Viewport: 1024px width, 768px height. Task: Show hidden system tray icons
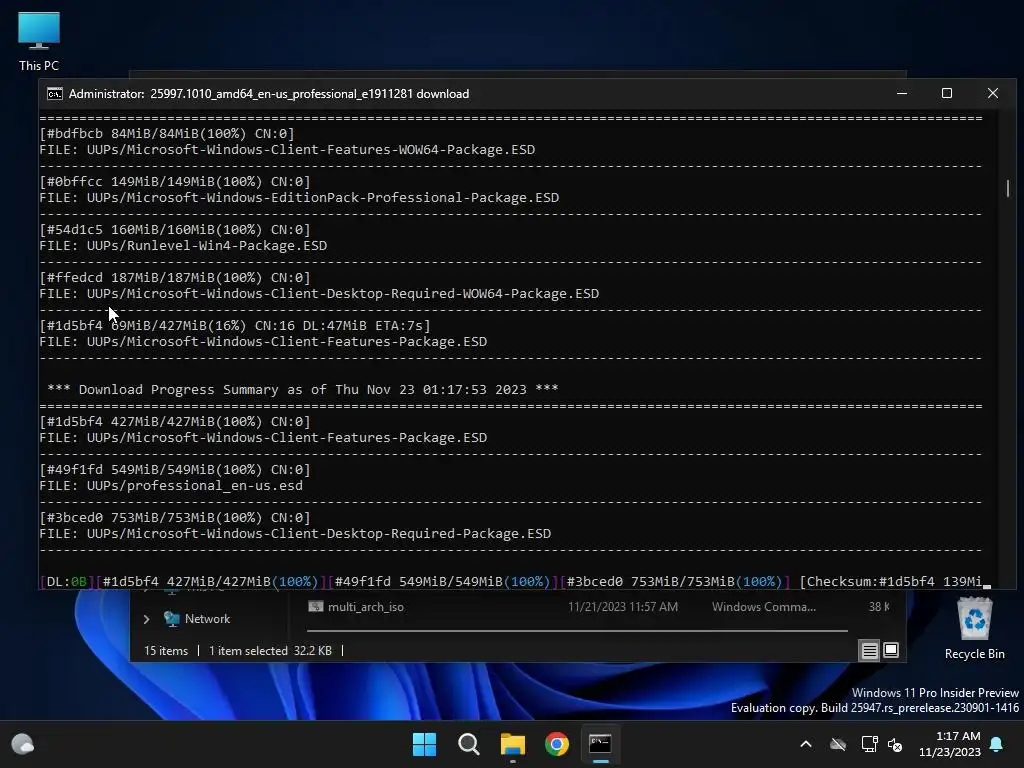(x=806, y=744)
